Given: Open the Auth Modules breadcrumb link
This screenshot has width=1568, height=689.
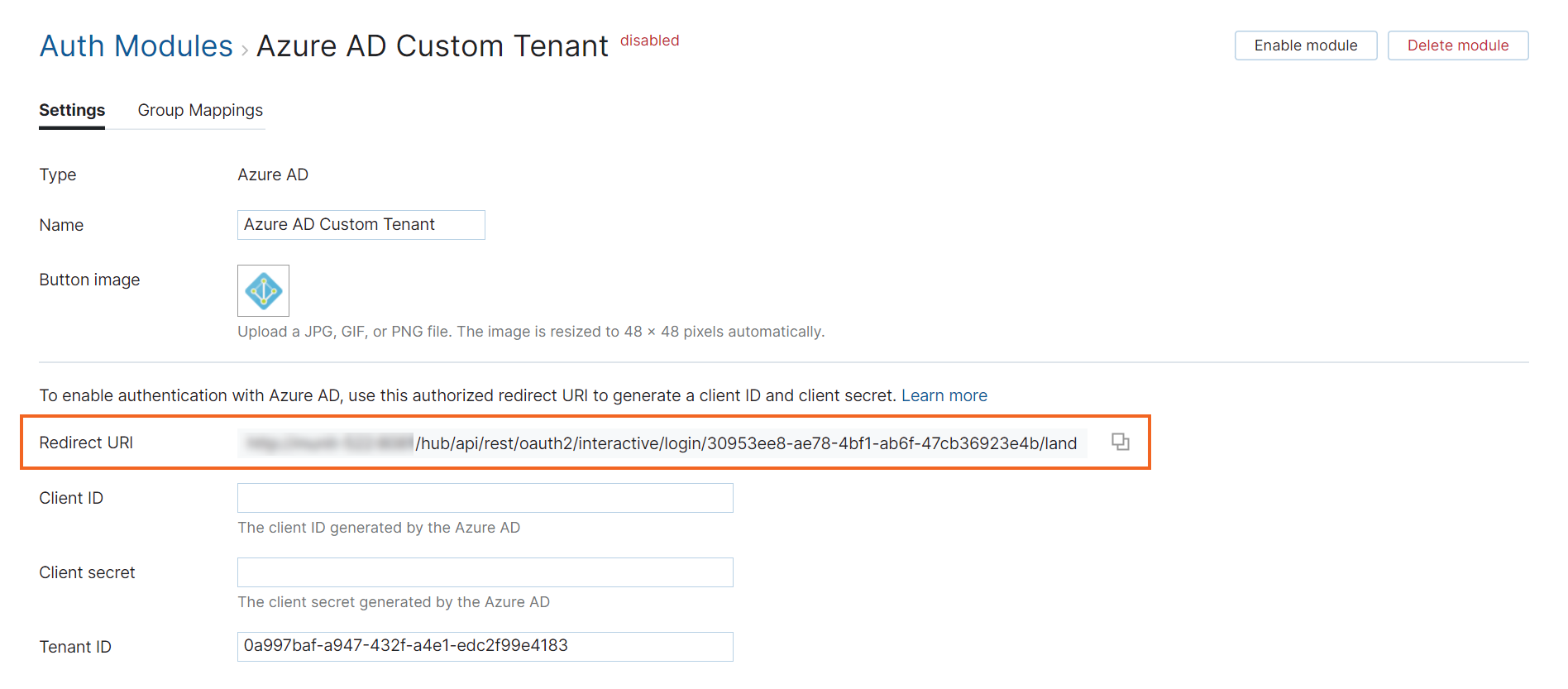Looking at the screenshot, I should pos(135,45).
